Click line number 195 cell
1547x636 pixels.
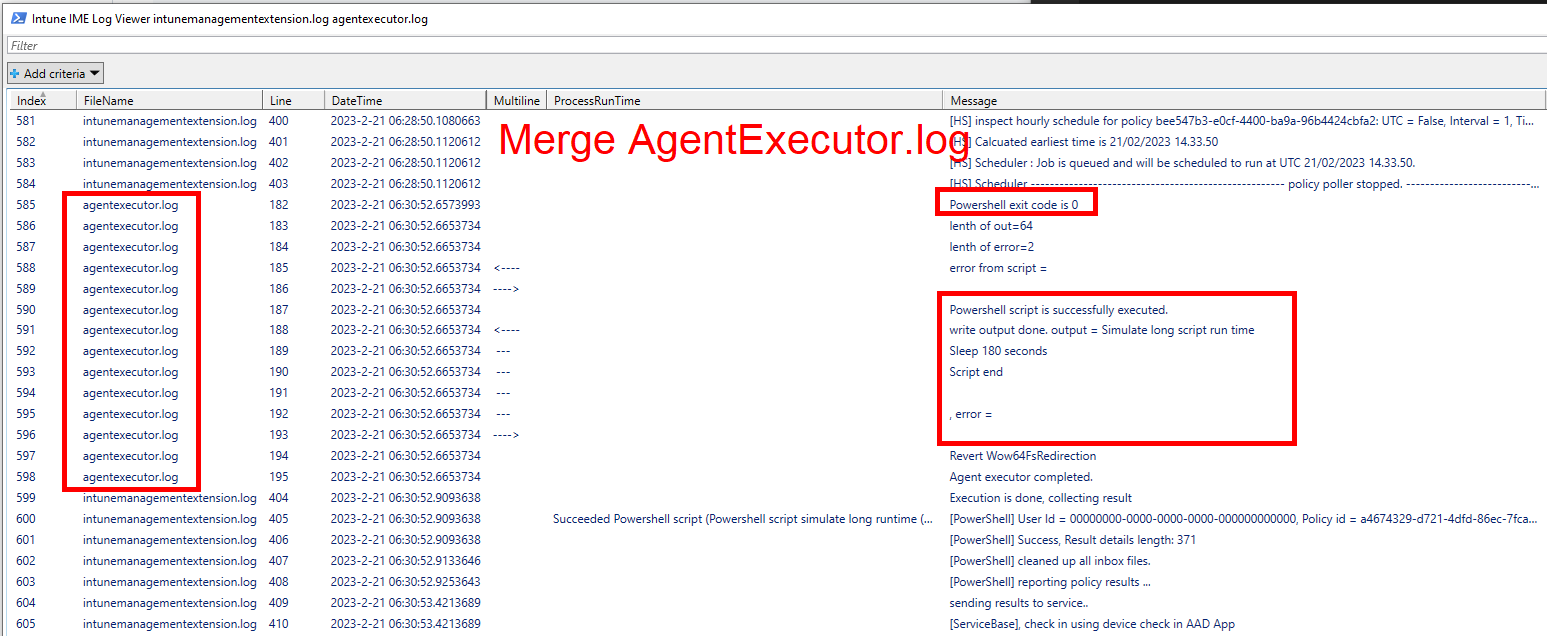tap(279, 477)
